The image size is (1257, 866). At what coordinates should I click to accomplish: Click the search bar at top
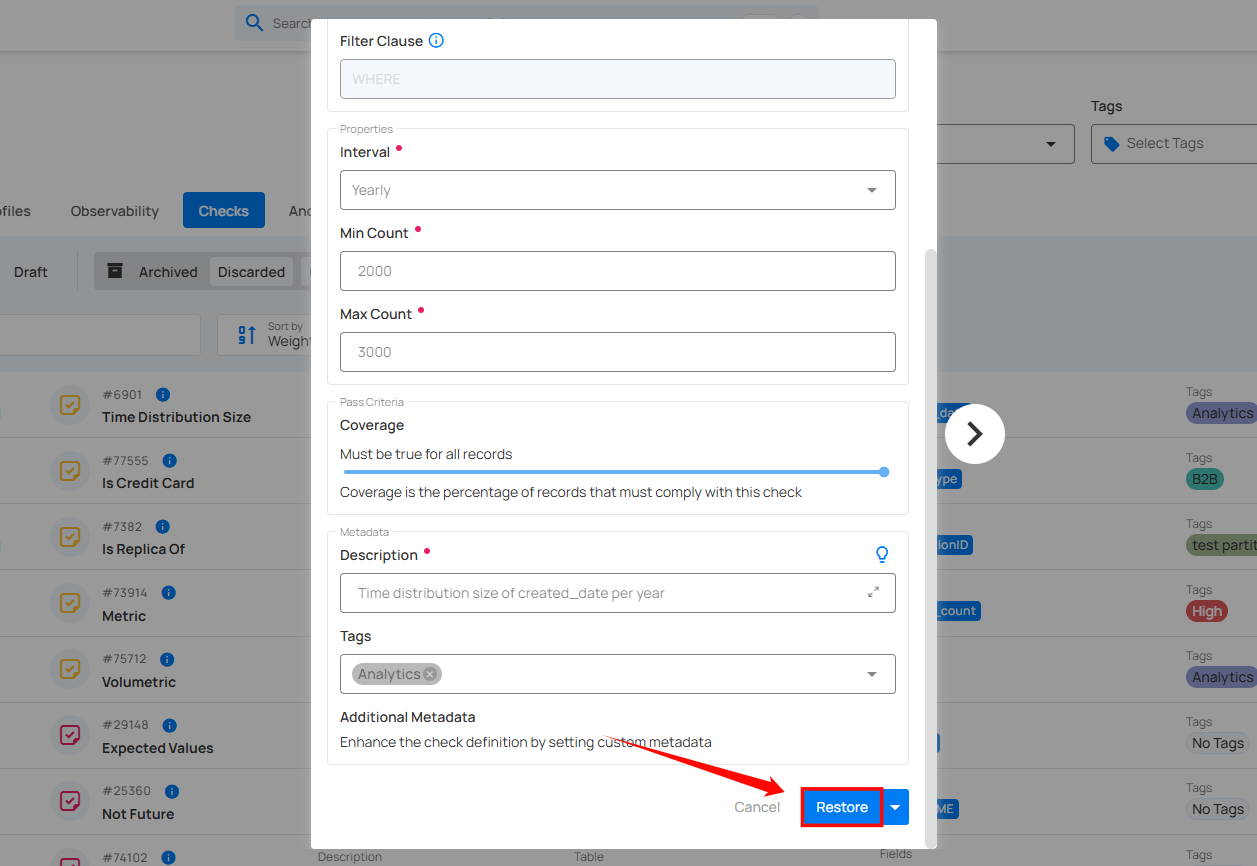click(526, 23)
